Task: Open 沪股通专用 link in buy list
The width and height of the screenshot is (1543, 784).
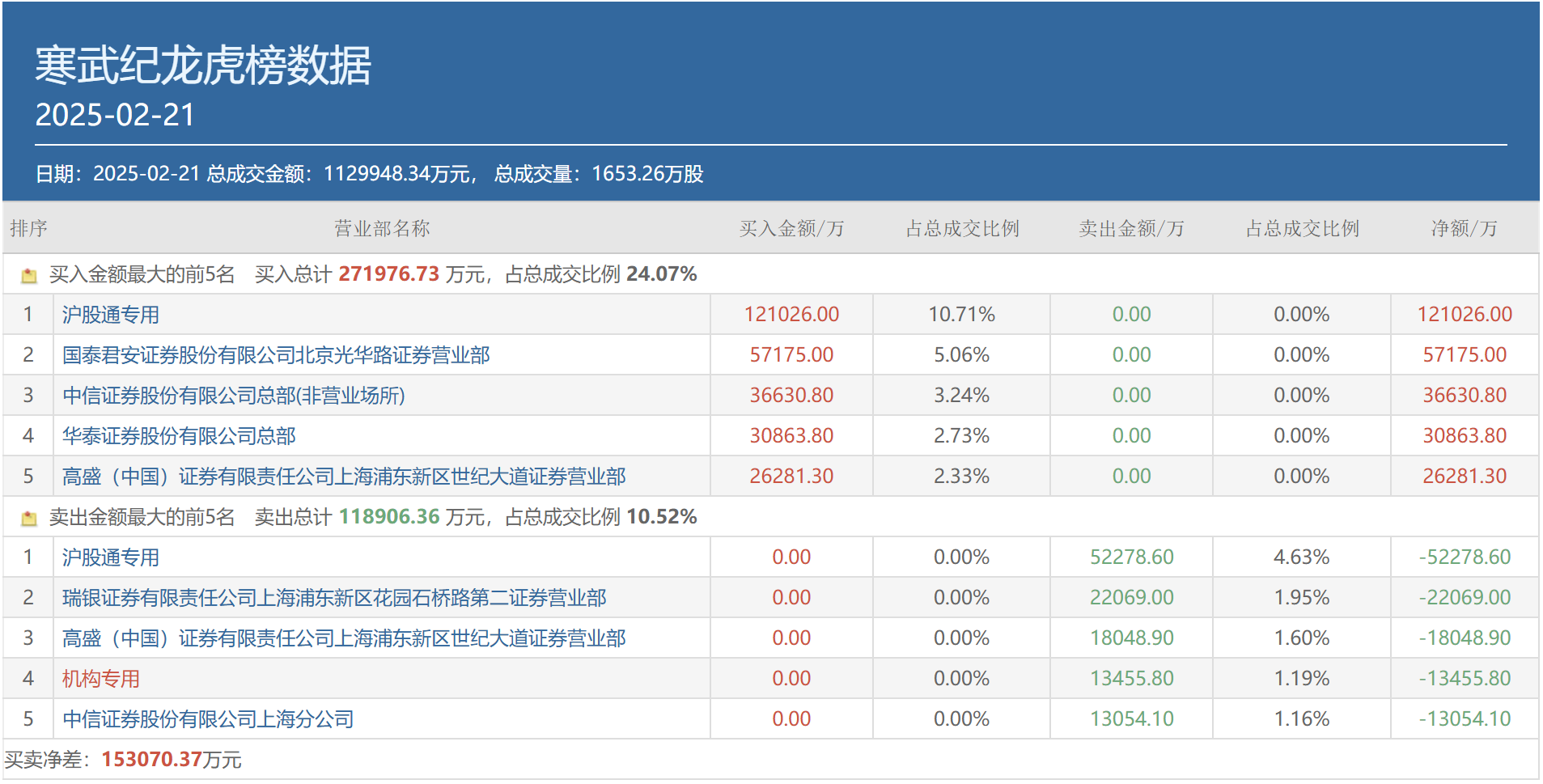Action: (x=111, y=315)
